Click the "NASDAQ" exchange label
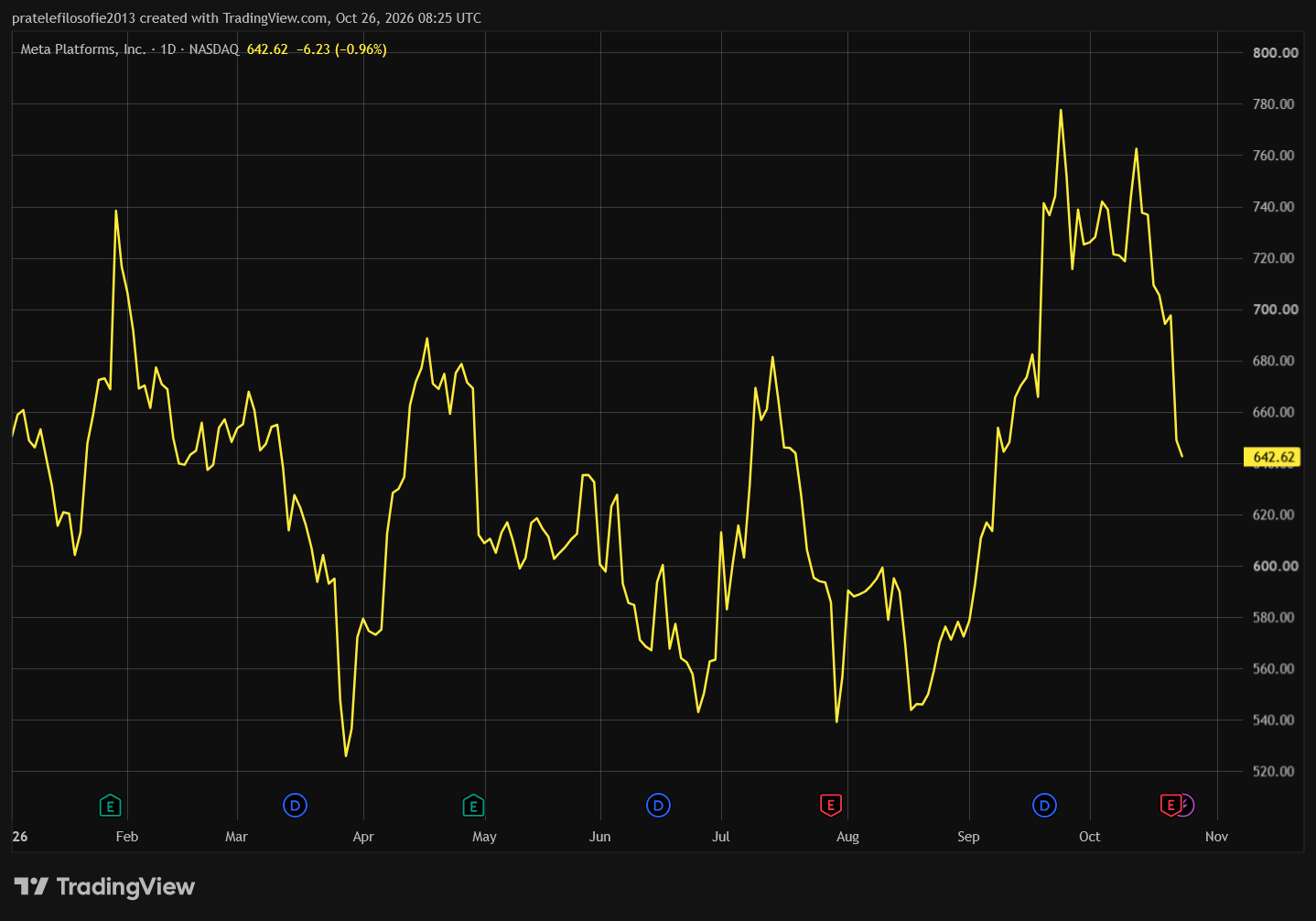1316x921 pixels. pos(214,49)
